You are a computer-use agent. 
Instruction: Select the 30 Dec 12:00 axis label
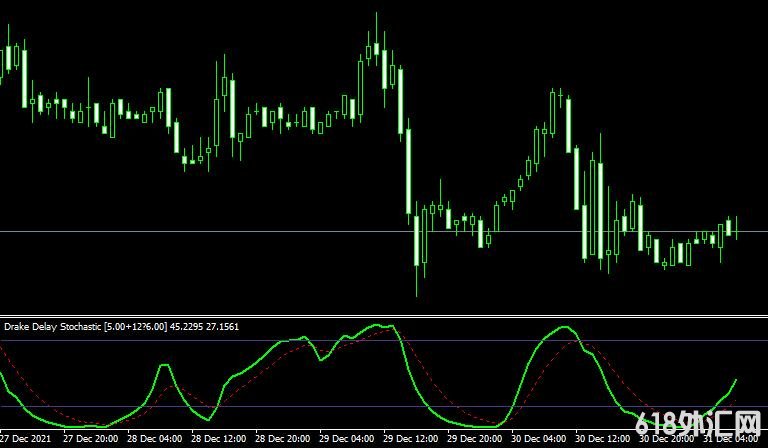coord(603,438)
